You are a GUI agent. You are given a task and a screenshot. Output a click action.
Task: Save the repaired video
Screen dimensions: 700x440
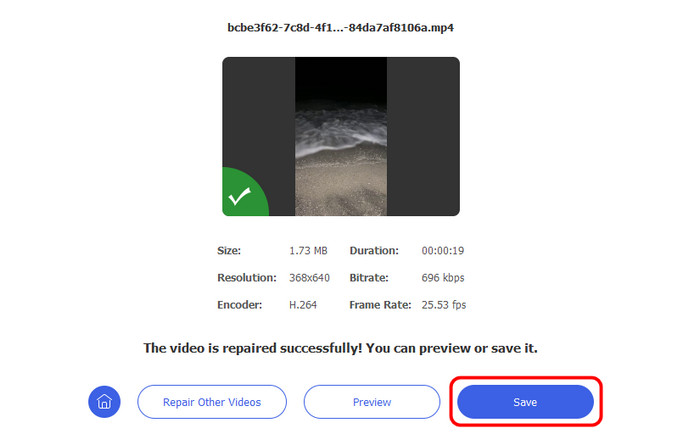point(525,402)
